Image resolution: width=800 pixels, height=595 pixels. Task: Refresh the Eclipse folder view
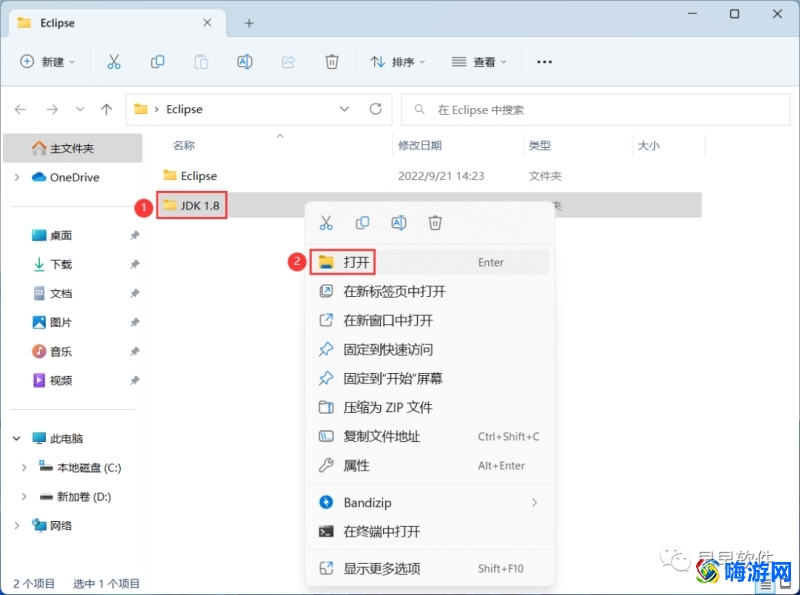376,109
